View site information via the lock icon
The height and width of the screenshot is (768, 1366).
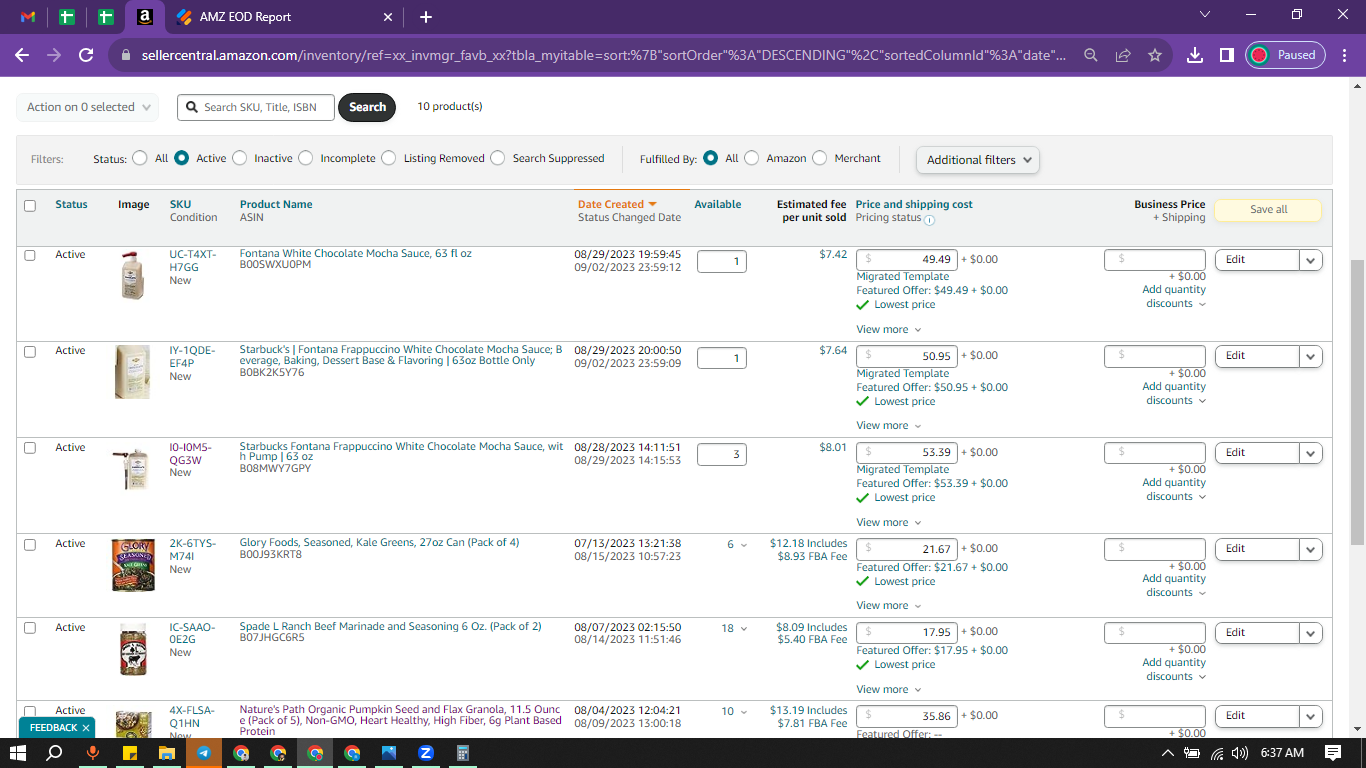click(125, 55)
